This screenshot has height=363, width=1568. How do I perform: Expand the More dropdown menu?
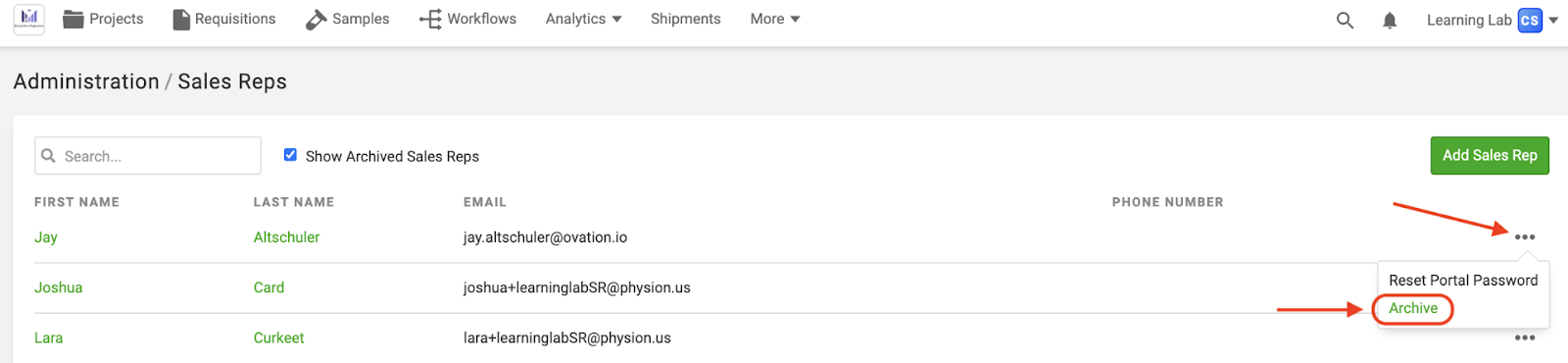[775, 19]
